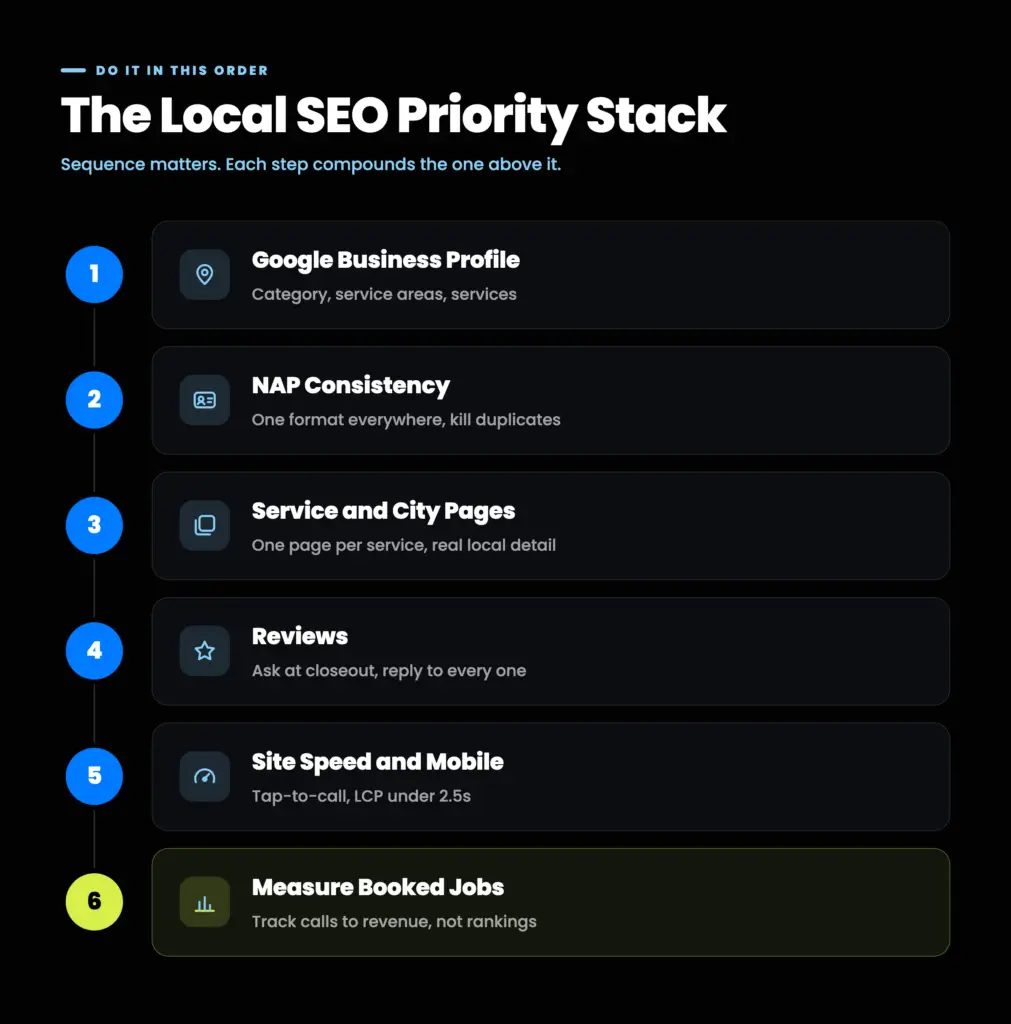Click the "Google Business Profile" heading
Viewport: 1011px width, 1024px height.
point(385,260)
